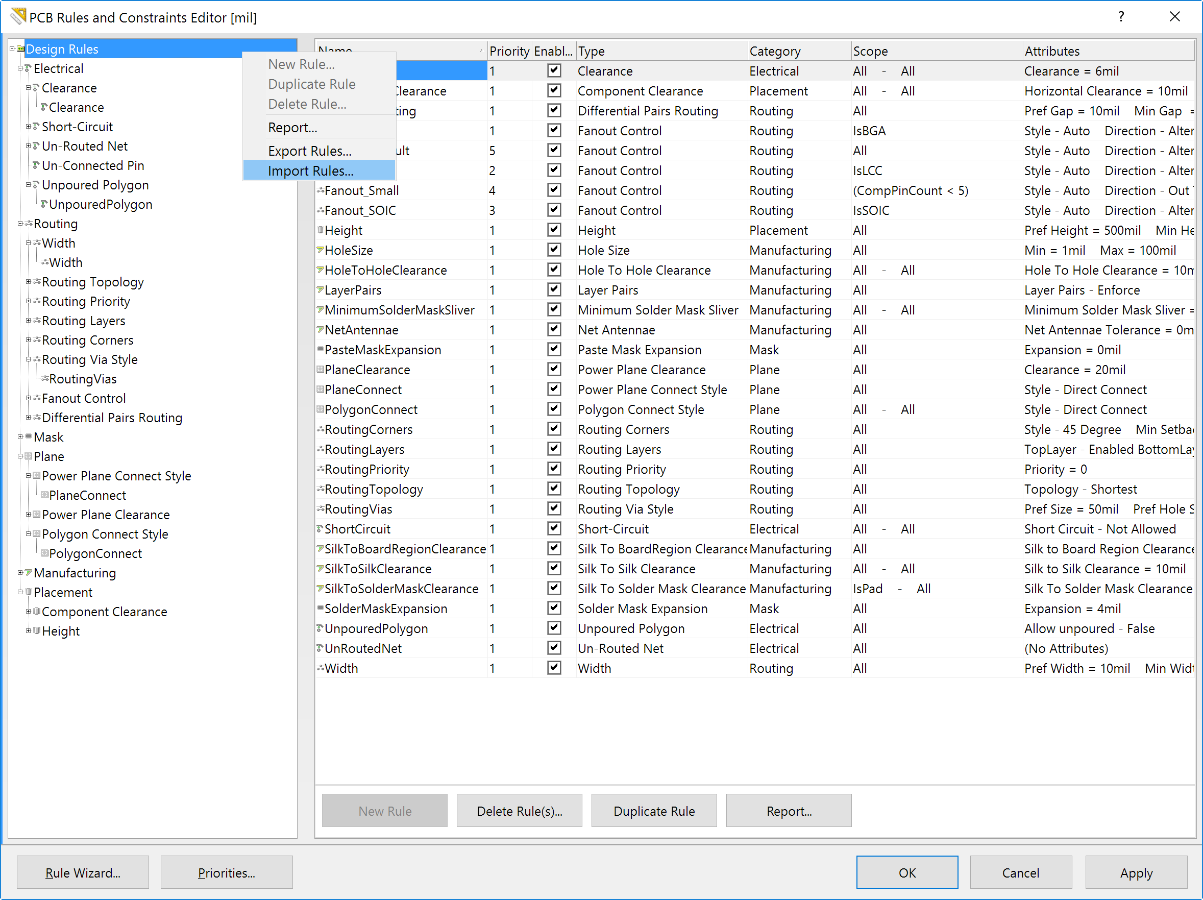Click the Report... button below table
Screen dimensions: 1203x900
(789, 811)
